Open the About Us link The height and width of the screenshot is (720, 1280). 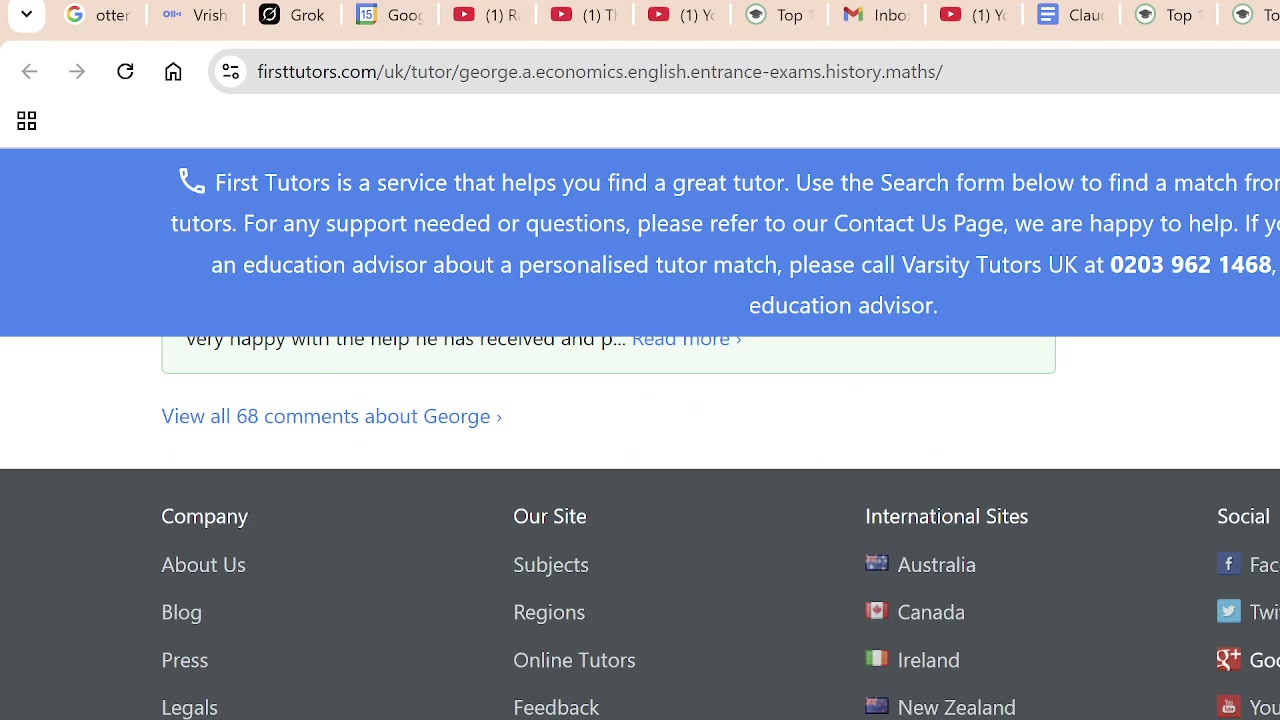pyautogui.click(x=203, y=564)
